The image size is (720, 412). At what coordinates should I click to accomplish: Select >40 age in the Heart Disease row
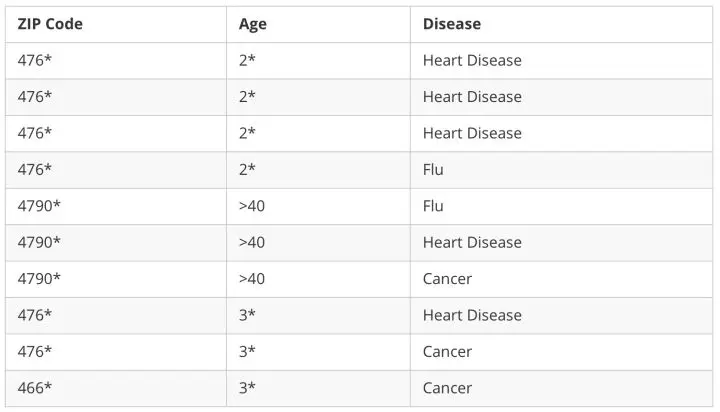252,242
